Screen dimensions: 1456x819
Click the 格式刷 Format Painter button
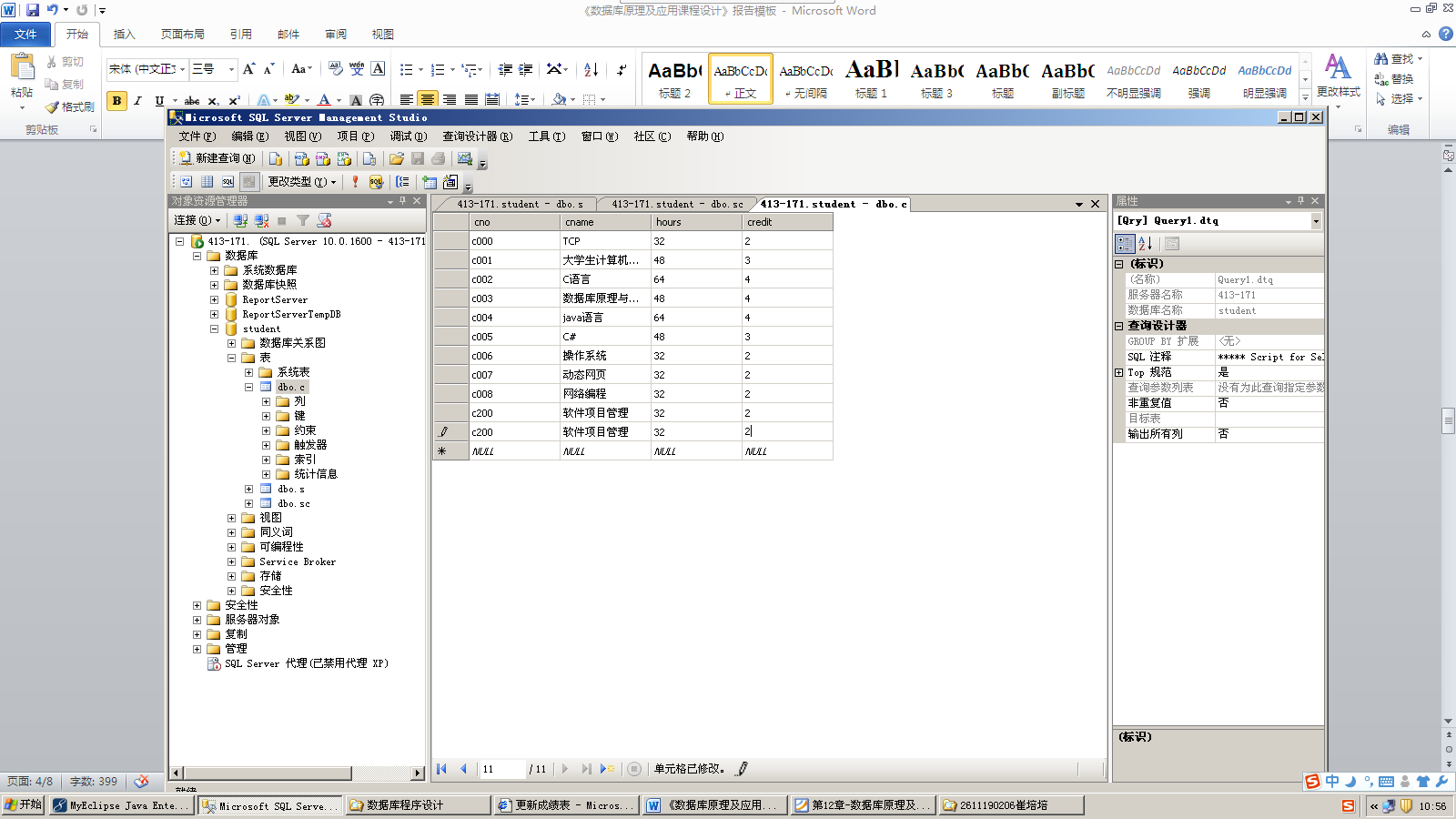point(70,106)
